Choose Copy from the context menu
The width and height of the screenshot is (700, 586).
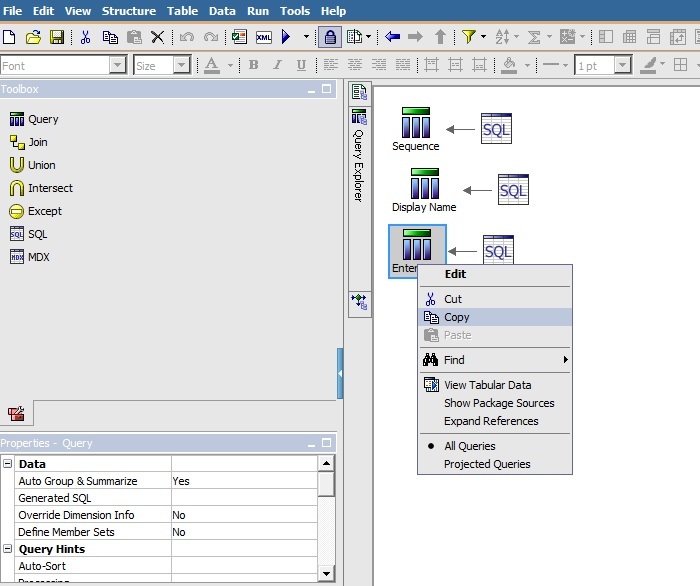[x=495, y=317]
